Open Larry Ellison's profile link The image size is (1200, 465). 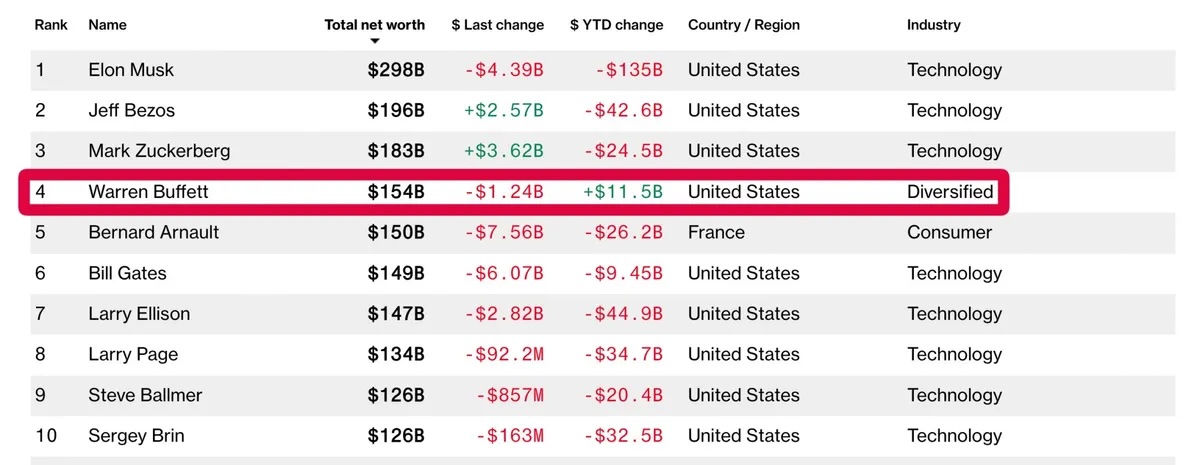point(138,314)
